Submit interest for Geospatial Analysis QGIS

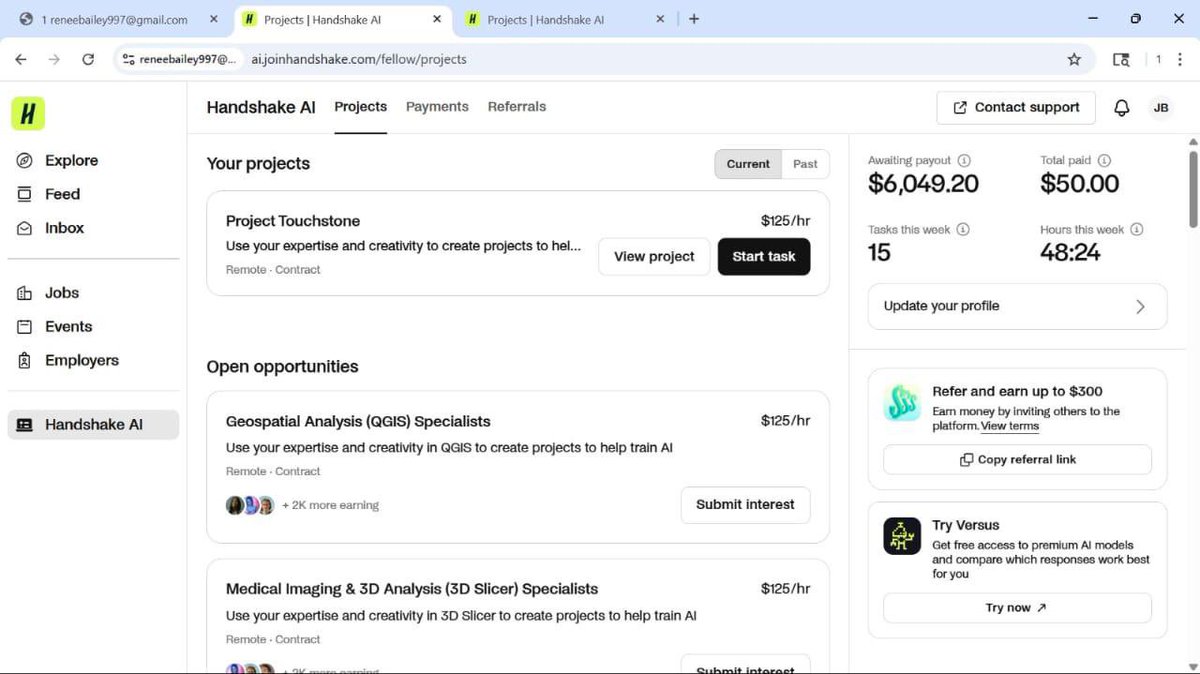point(745,505)
